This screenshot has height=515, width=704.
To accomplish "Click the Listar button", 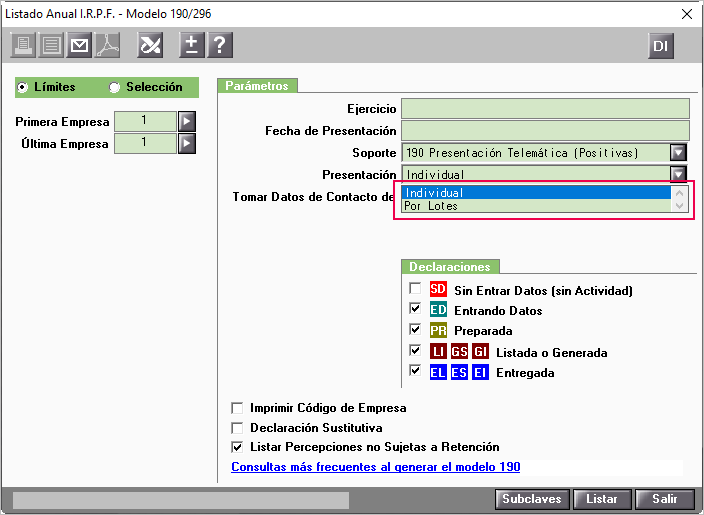I will [602, 499].
